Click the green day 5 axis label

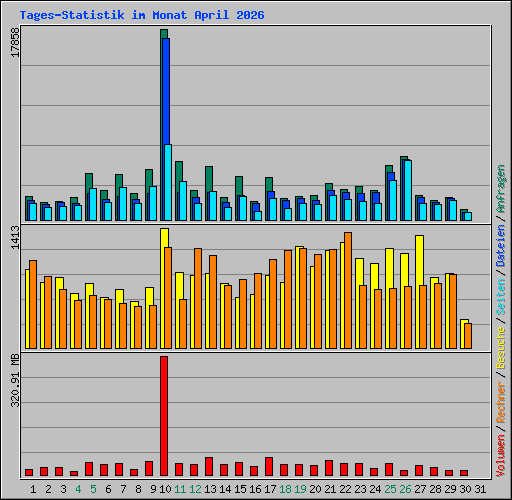pyautogui.click(x=93, y=489)
